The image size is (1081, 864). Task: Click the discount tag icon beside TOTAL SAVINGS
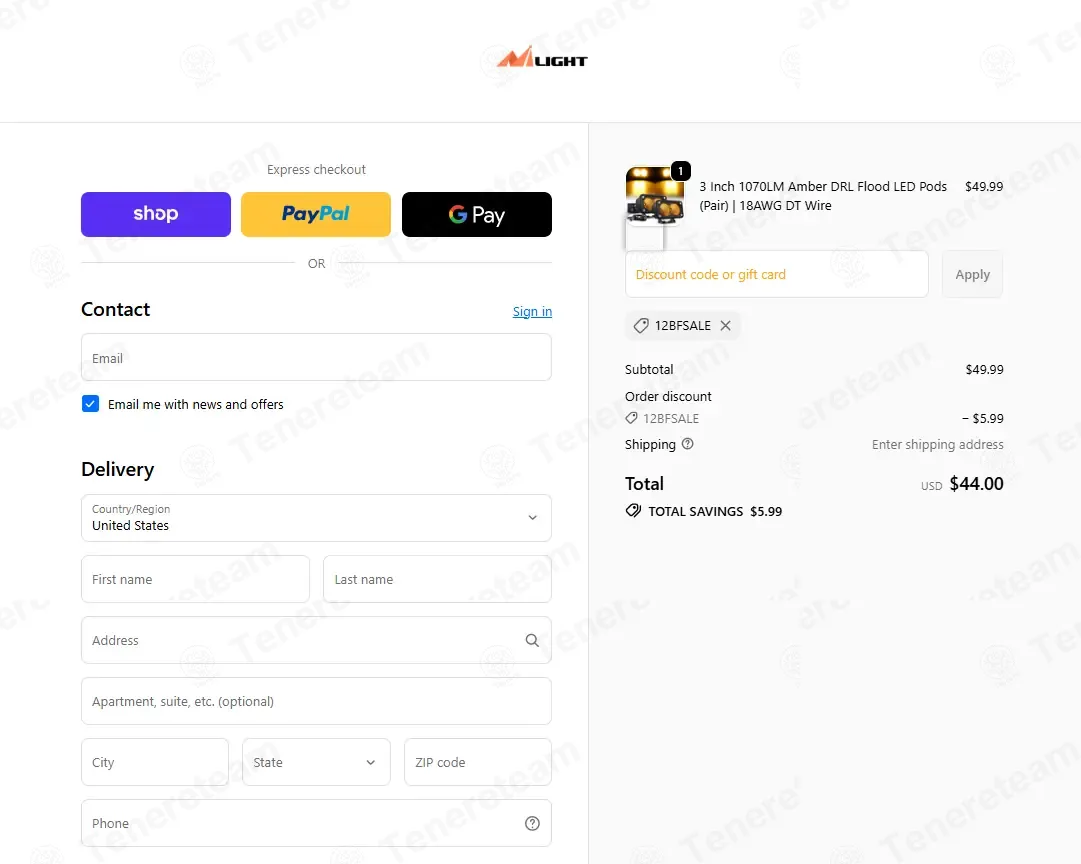coord(633,510)
